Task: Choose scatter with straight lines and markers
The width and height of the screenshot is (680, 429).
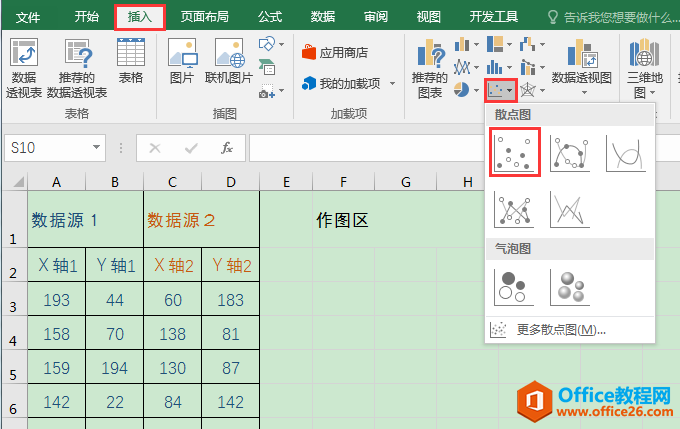Action: (x=514, y=210)
